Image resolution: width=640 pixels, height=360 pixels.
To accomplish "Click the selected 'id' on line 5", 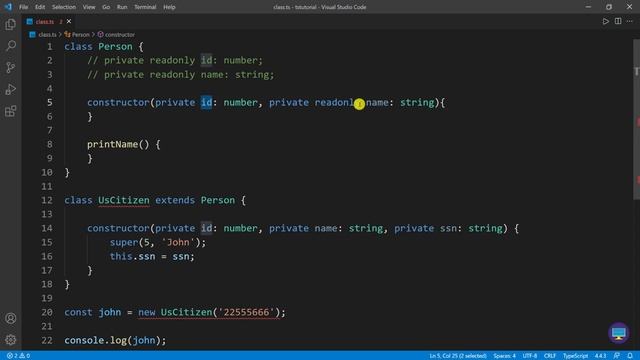I will click(x=207, y=102).
